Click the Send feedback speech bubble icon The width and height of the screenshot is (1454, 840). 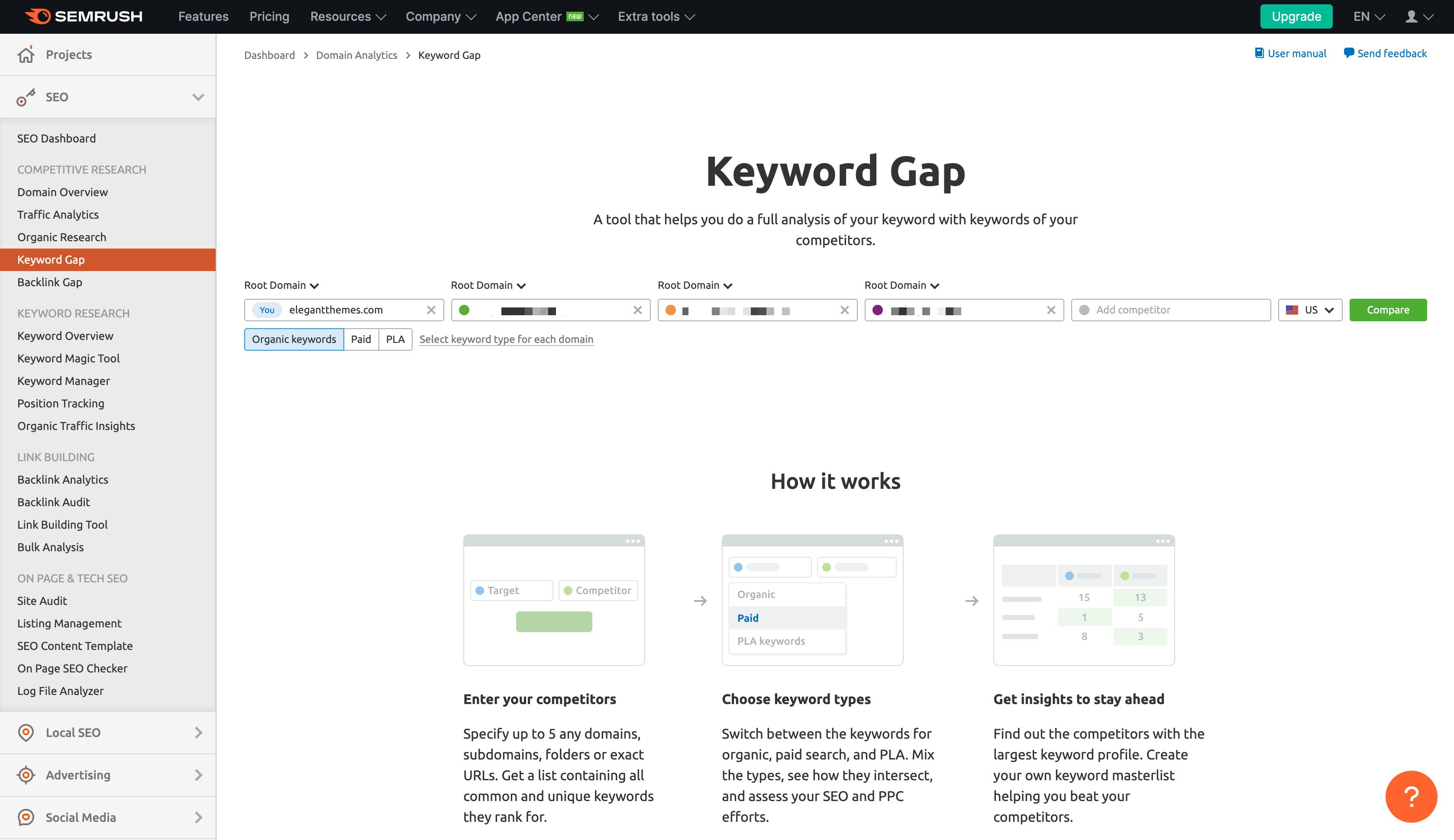tap(1348, 53)
